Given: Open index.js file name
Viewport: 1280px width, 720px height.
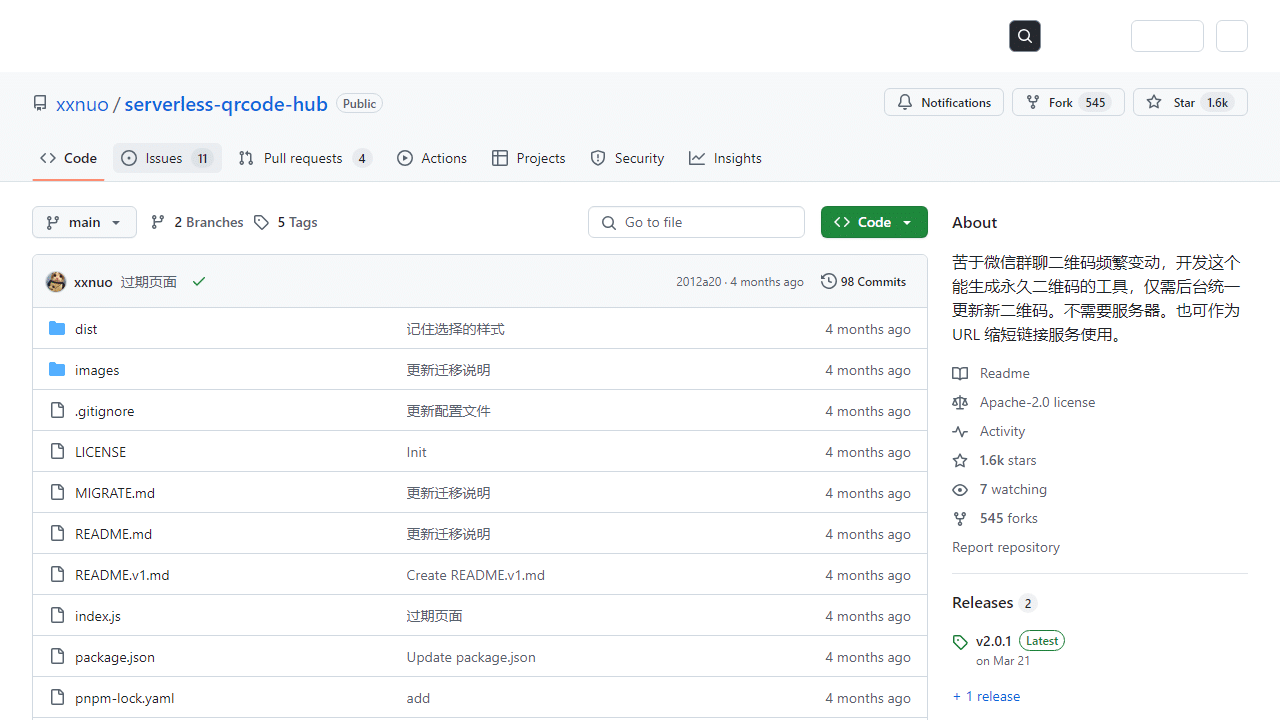Looking at the screenshot, I should (x=98, y=616).
